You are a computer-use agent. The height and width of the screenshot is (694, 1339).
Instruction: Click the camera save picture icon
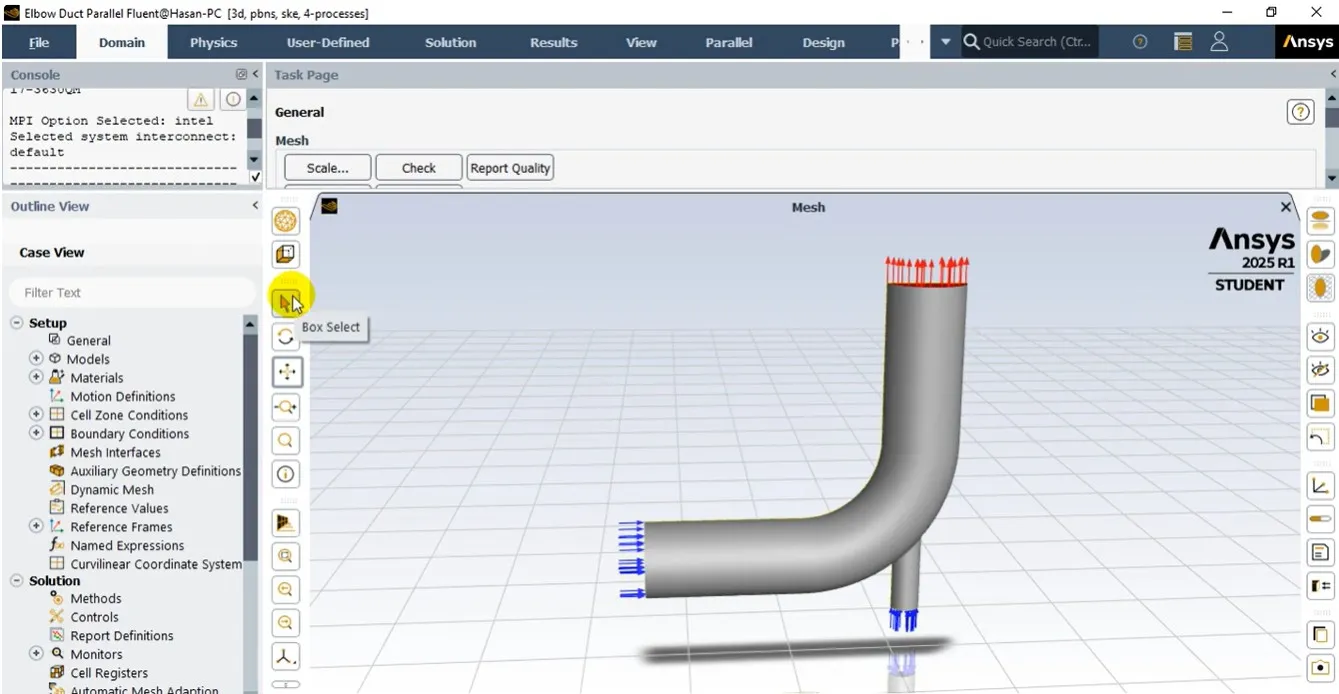pyautogui.click(x=1320, y=668)
